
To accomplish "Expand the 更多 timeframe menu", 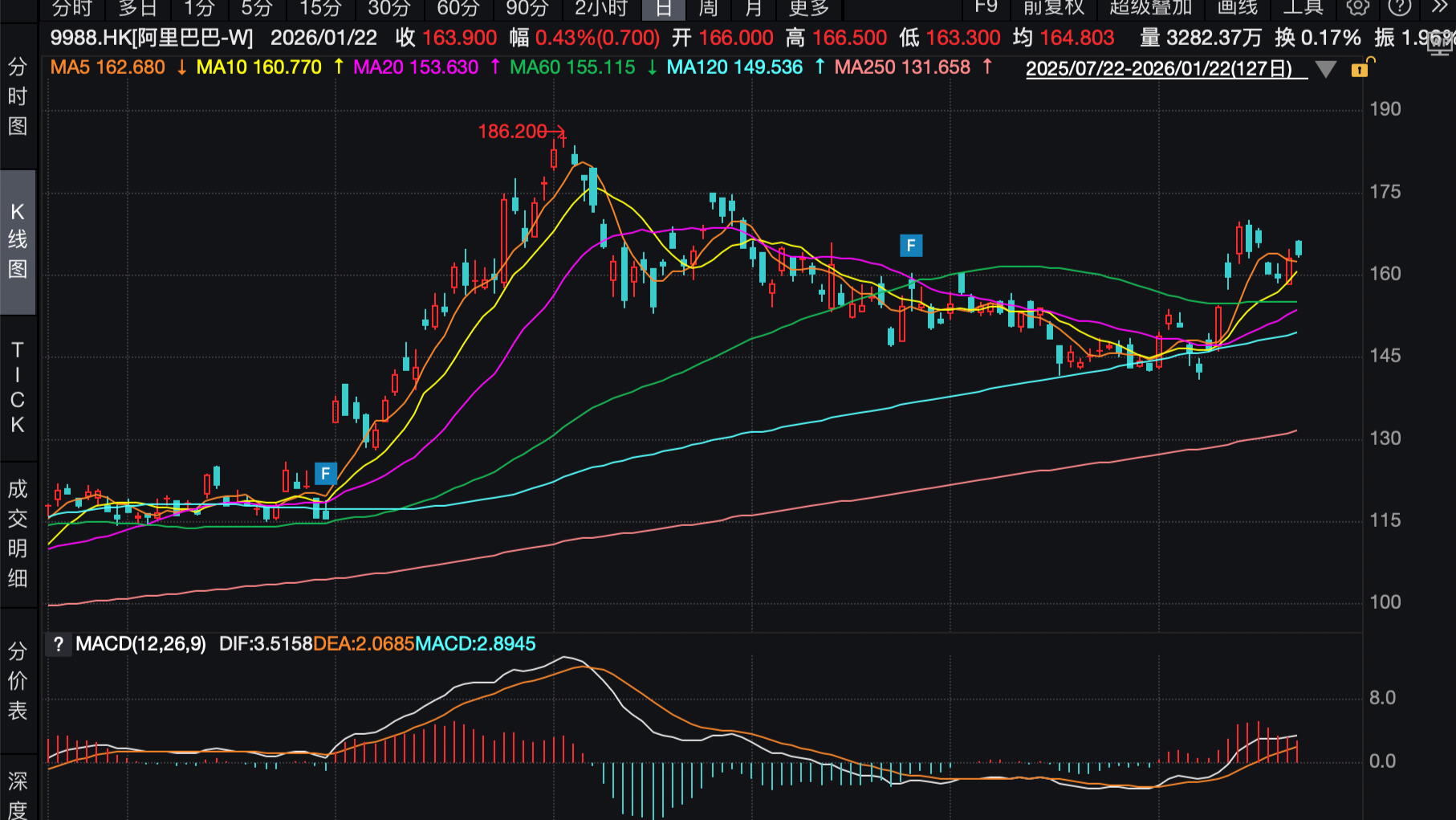I will (808, 8).
